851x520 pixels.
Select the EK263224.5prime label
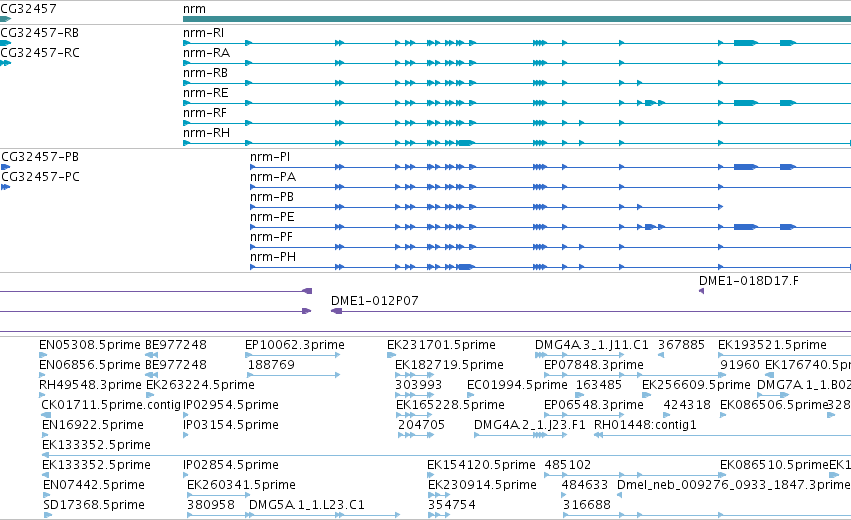click(200, 385)
